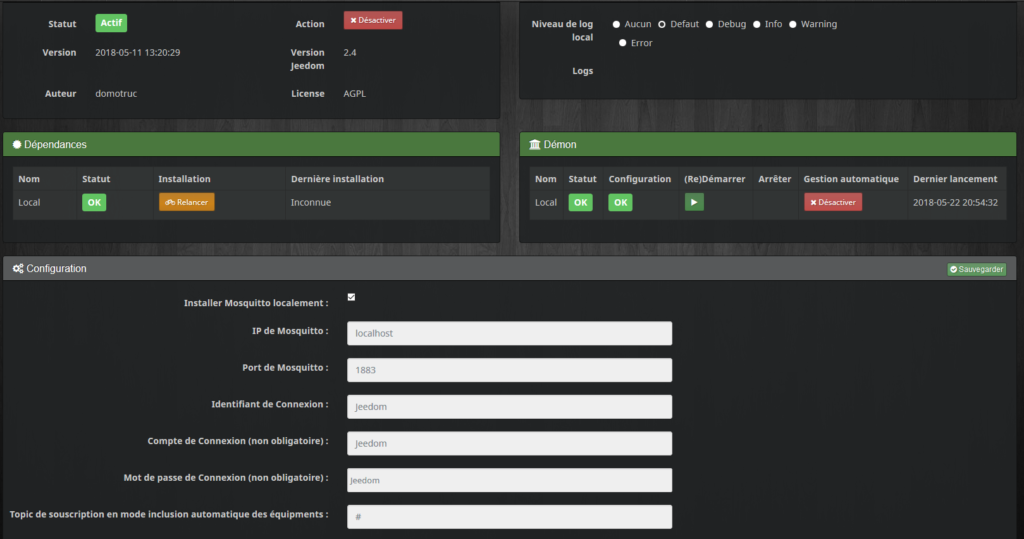1024x539 pixels.
Task: Click the gears icon in Configuration header
Action: [x=18, y=269]
